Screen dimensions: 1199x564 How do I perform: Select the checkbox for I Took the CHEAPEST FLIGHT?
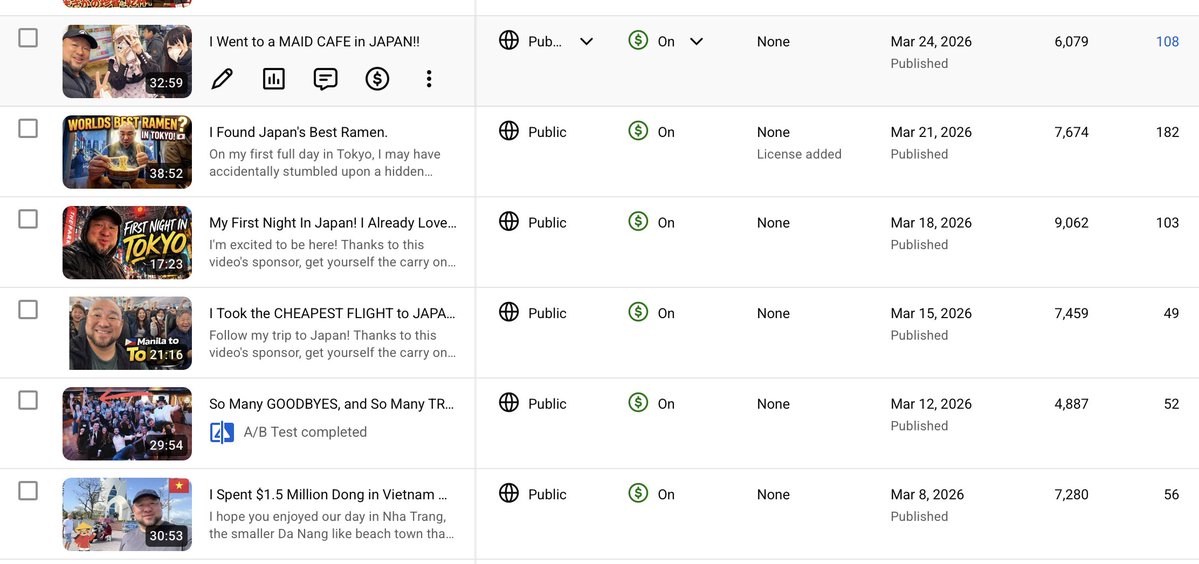pyautogui.click(x=28, y=310)
